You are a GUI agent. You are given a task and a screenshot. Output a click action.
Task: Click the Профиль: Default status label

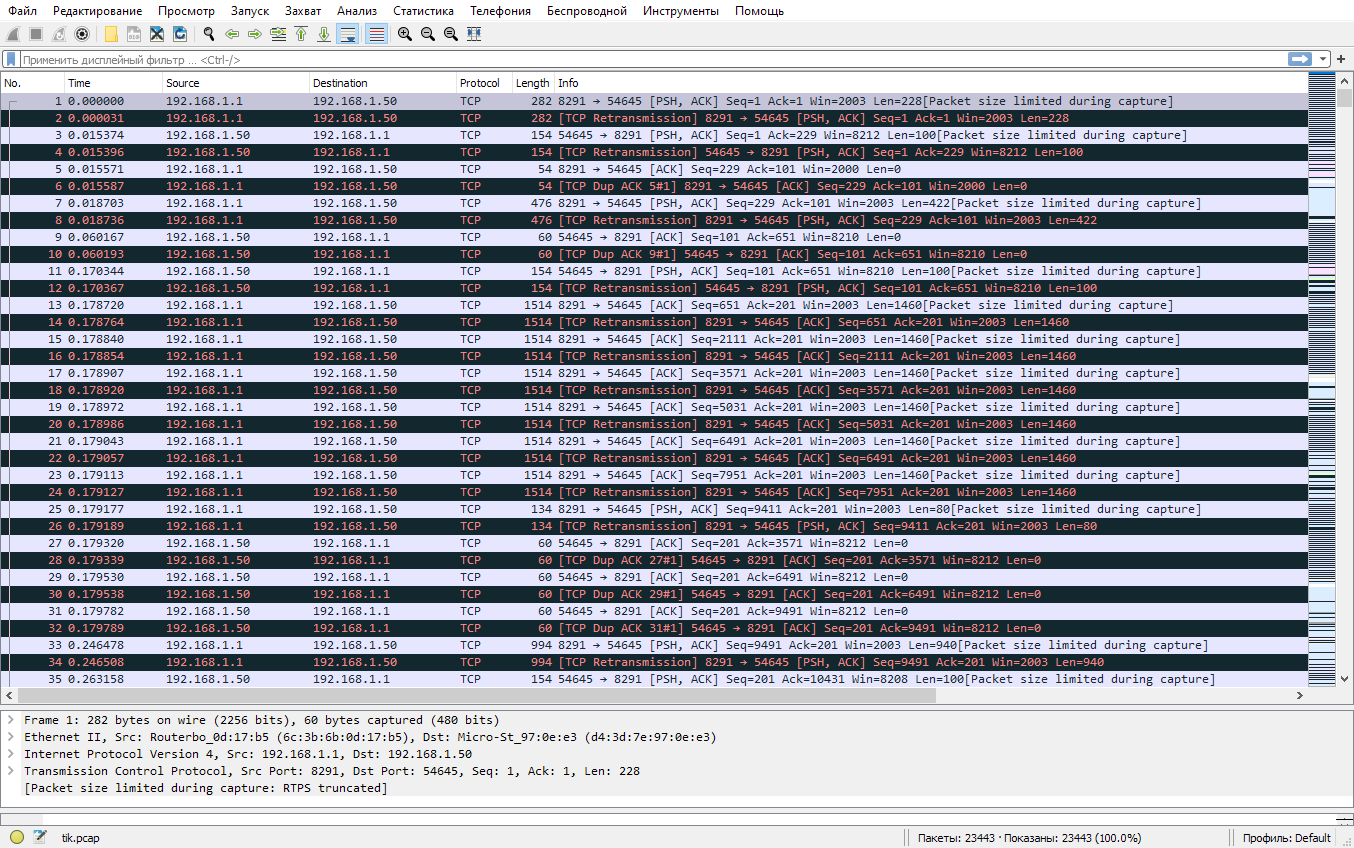[x=1286, y=838]
